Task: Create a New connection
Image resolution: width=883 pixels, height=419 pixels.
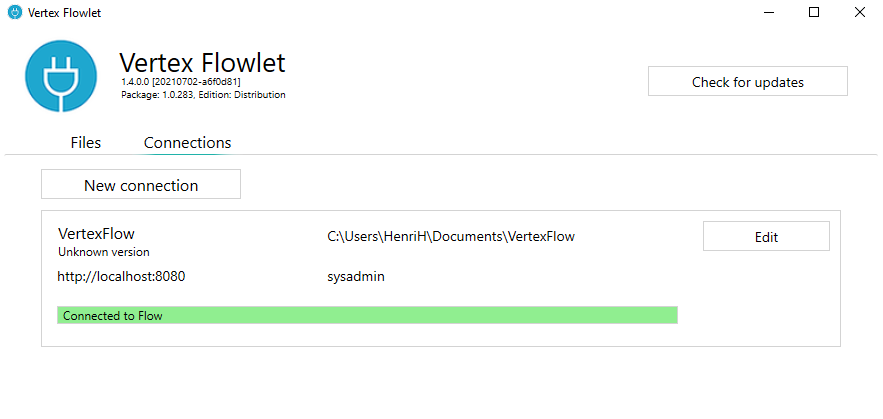Action: tap(141, 185)
